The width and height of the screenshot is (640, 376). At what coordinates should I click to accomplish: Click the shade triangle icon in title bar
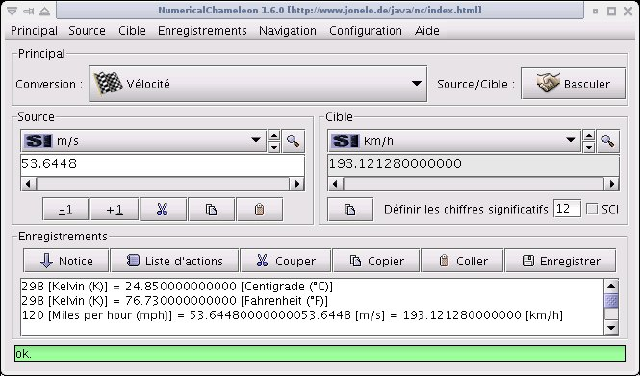tap(44, 11)
